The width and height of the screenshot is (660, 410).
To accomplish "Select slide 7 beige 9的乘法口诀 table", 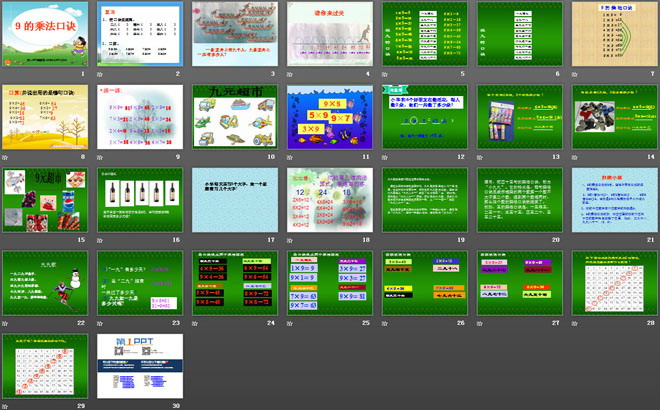I will (615, 34).
